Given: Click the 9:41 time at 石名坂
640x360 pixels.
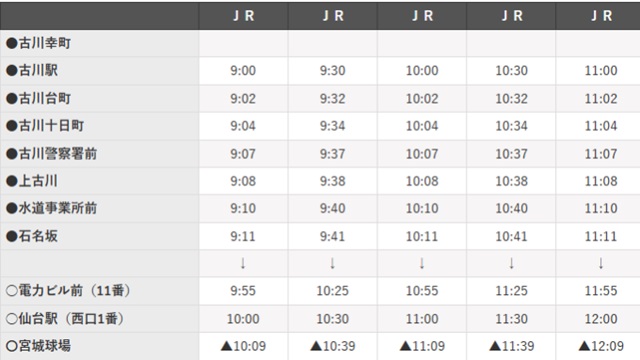Looking at the screenshot, I should point(332,236).
